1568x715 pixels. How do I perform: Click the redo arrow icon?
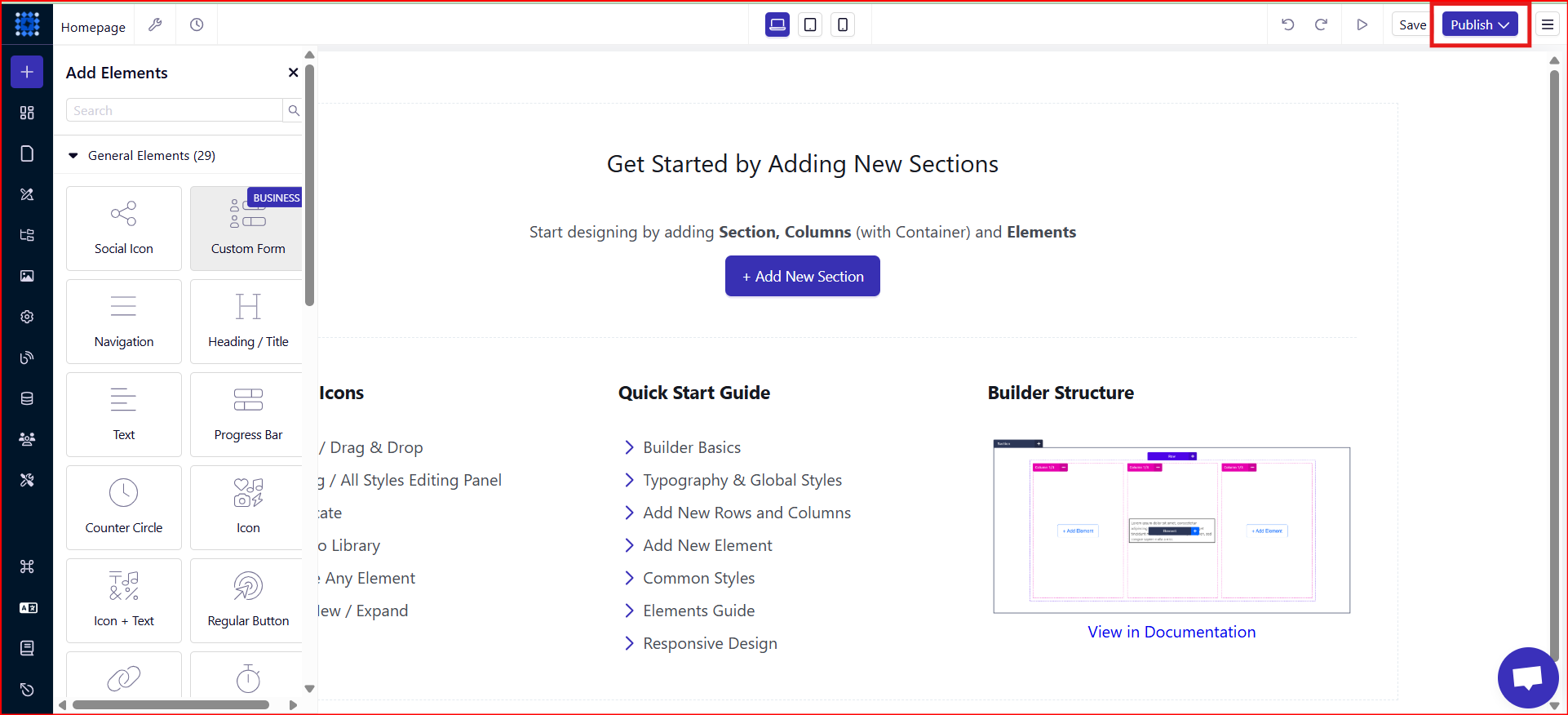(x=1321, y=24)
